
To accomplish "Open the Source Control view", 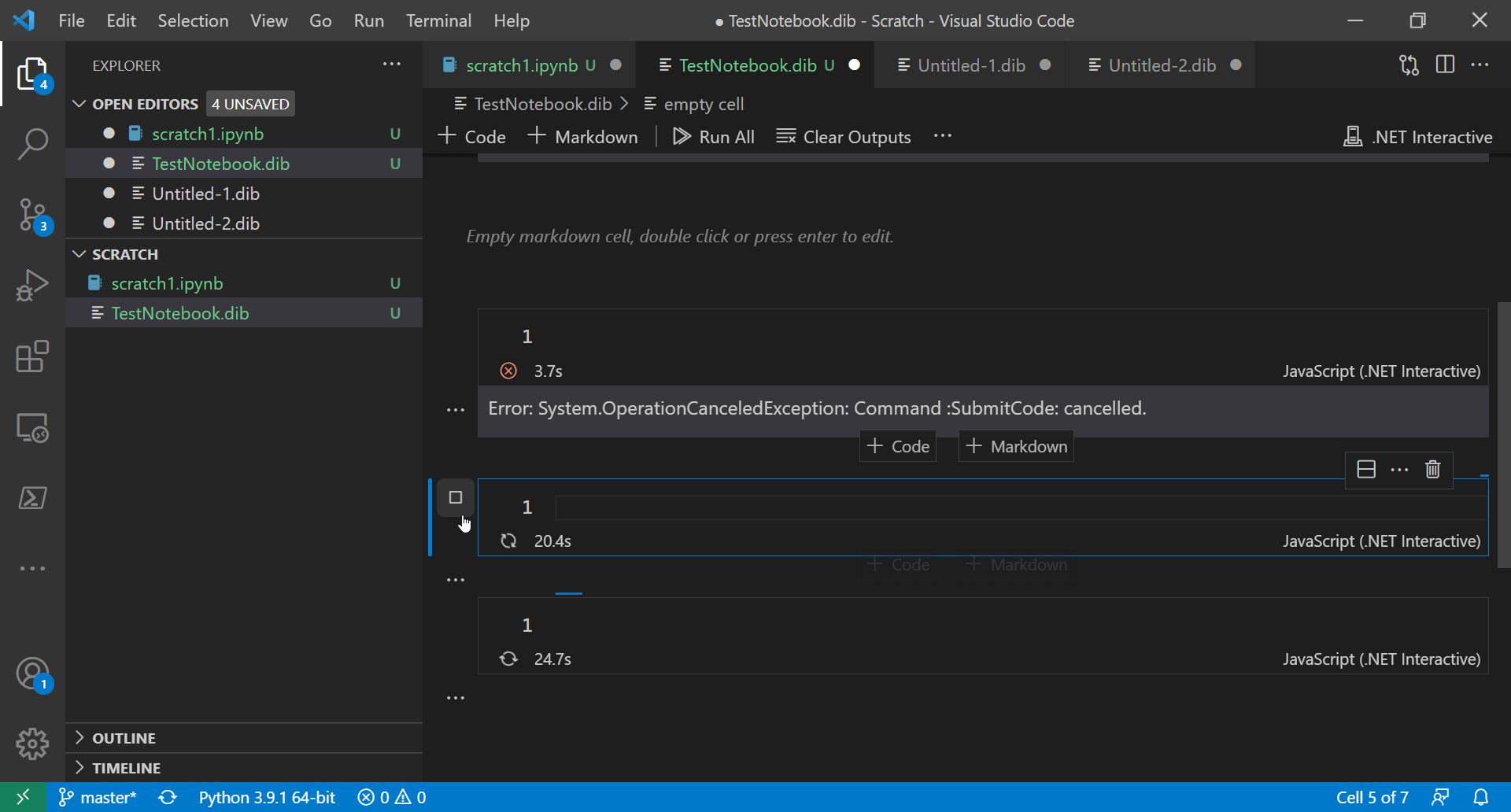I will pyautogui.click(x=32, y=215).
